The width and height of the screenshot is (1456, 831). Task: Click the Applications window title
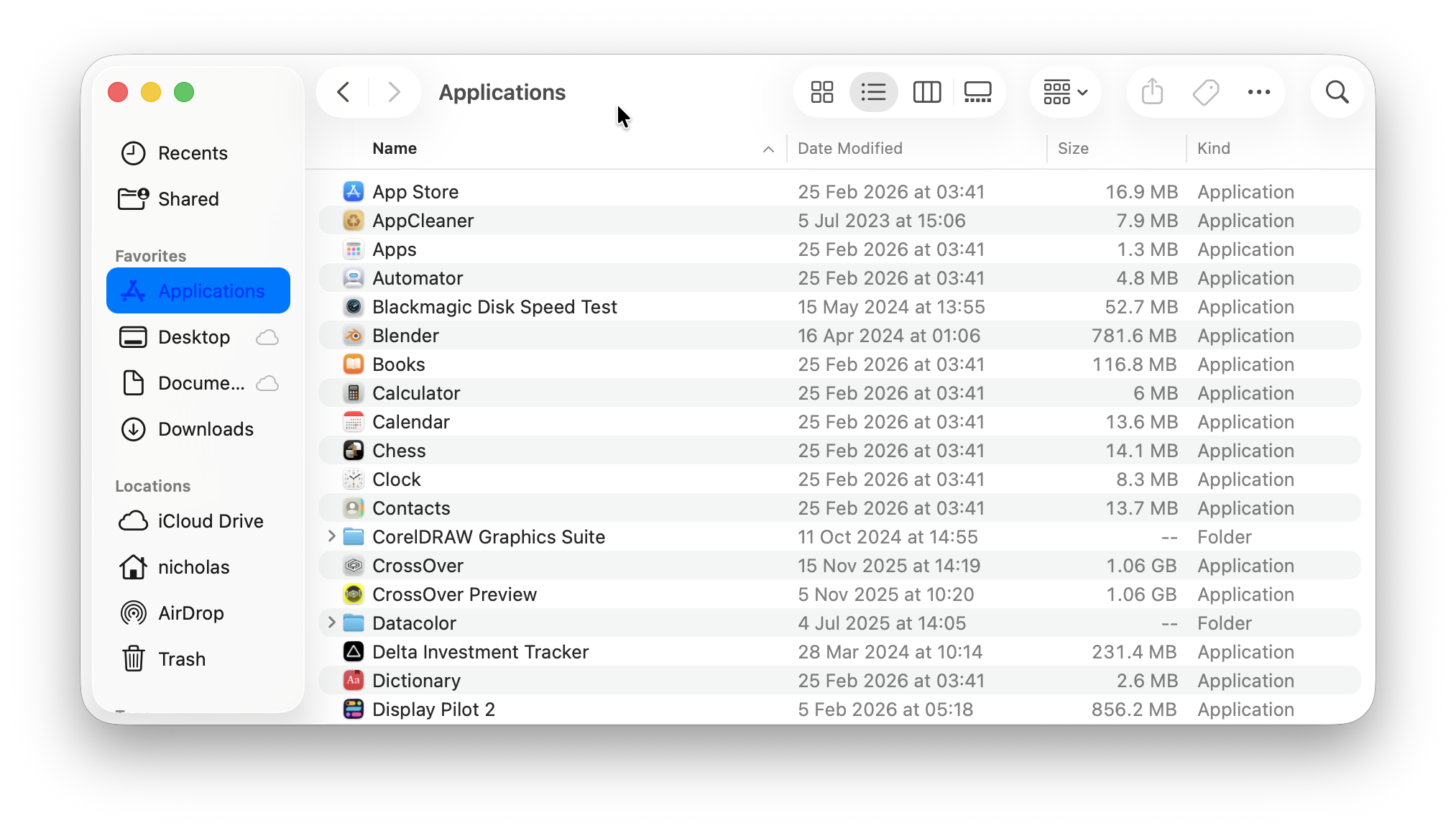click(x=502, y=92)
